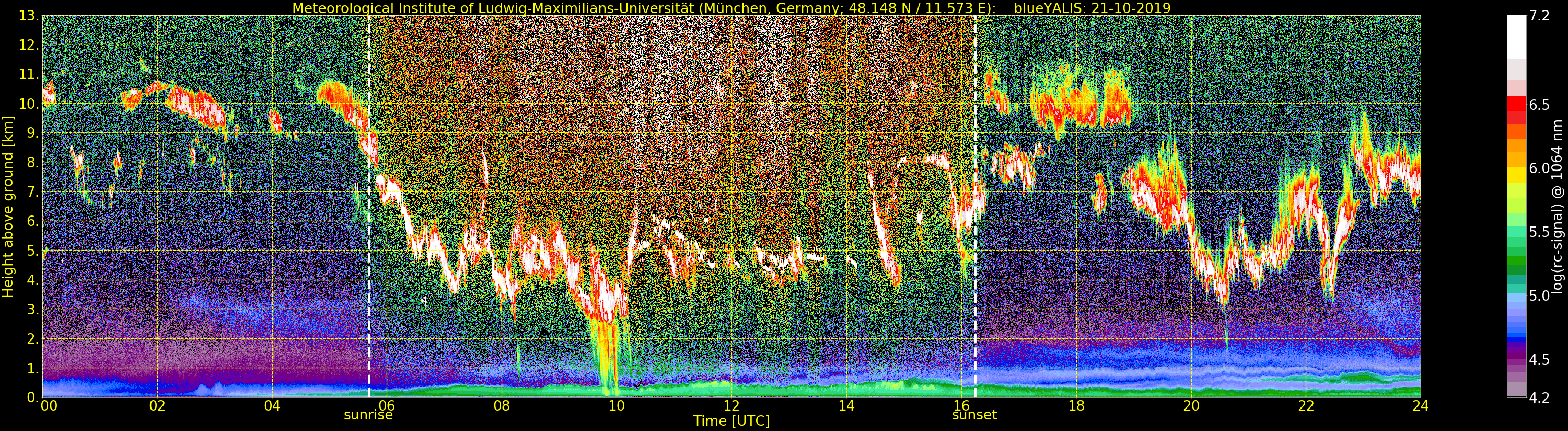Click the '12.' height tick label
The height and width of the screenshot is (431, 1568).
click(x=29, y=45)
